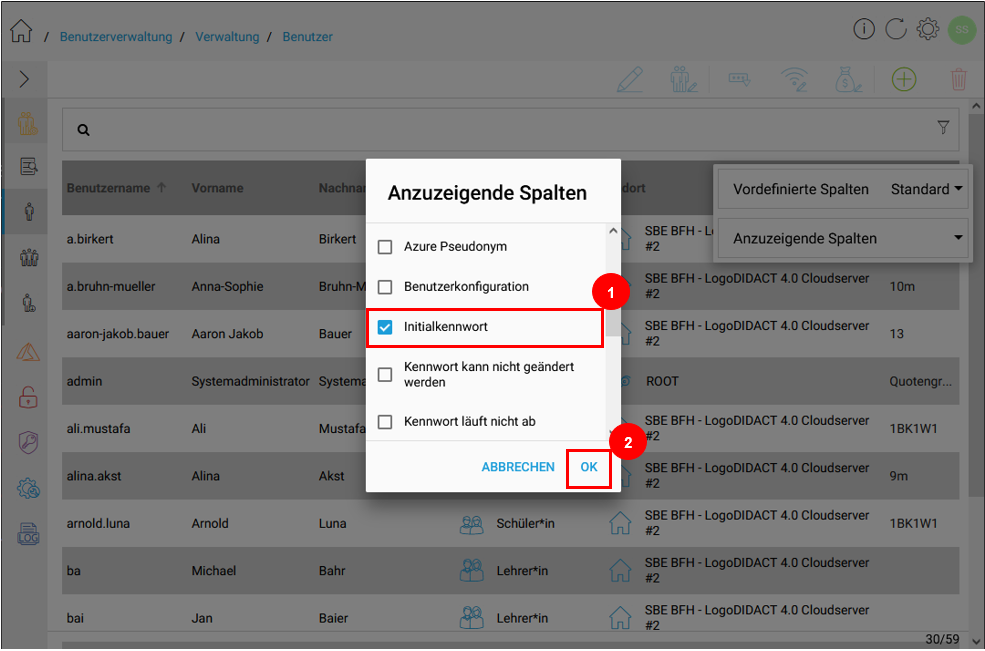Open the info icon in header
The height and width of the screenshot is (651, 985).
(864, 29)
